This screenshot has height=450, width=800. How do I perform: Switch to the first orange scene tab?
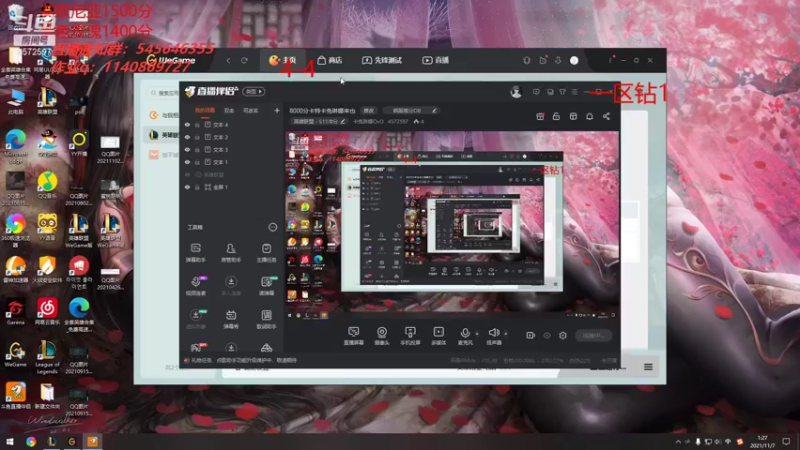[x=205, y=110]
